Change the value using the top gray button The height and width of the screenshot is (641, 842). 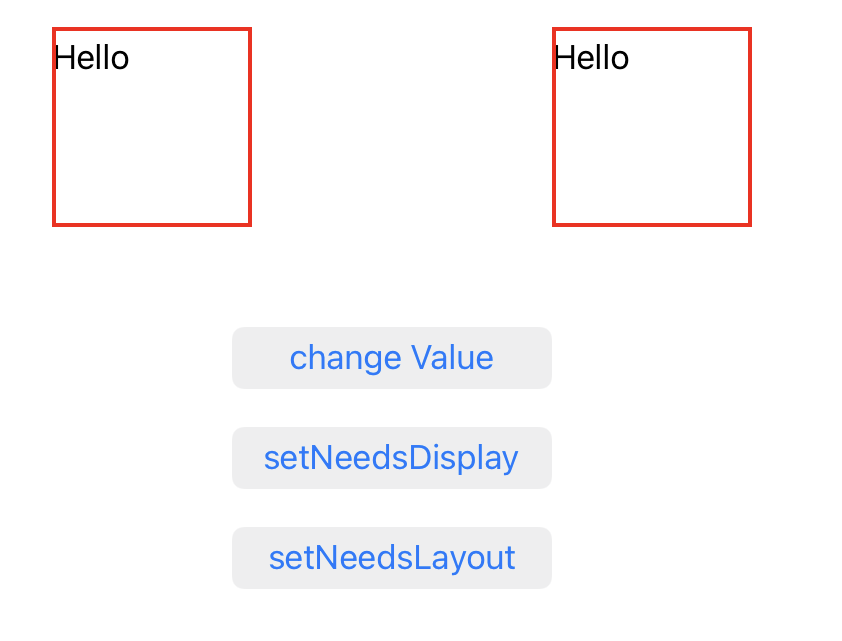click(x=391, y=358)
